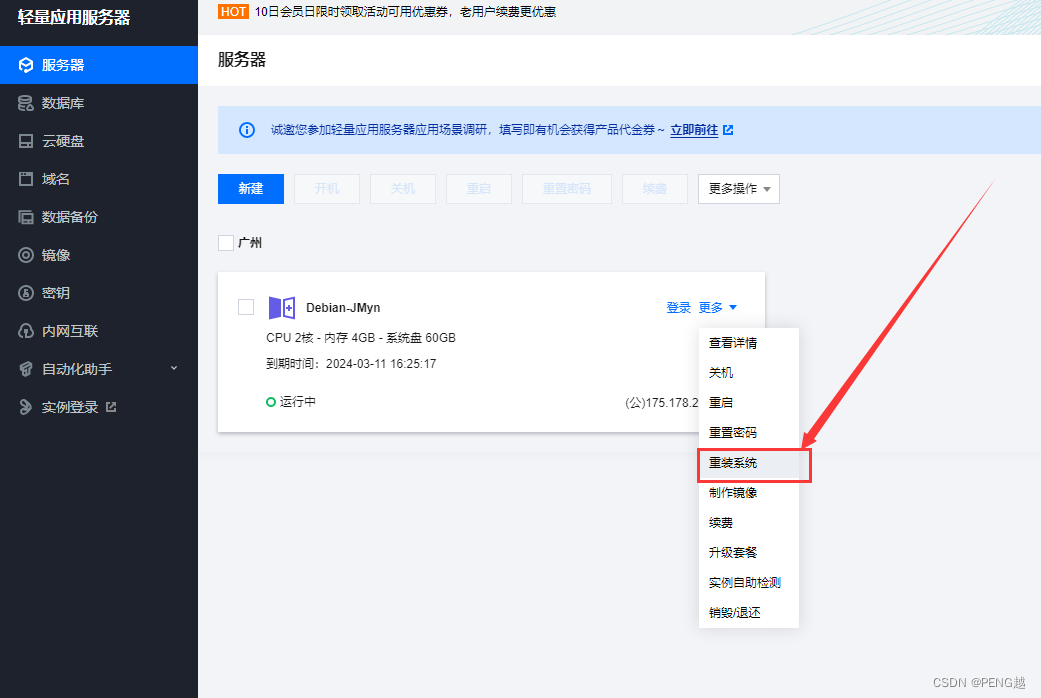This screenshot has width=1041, height=698.
Task: Click external-link icon after 立即前往
Action: [x=728, y=130]
